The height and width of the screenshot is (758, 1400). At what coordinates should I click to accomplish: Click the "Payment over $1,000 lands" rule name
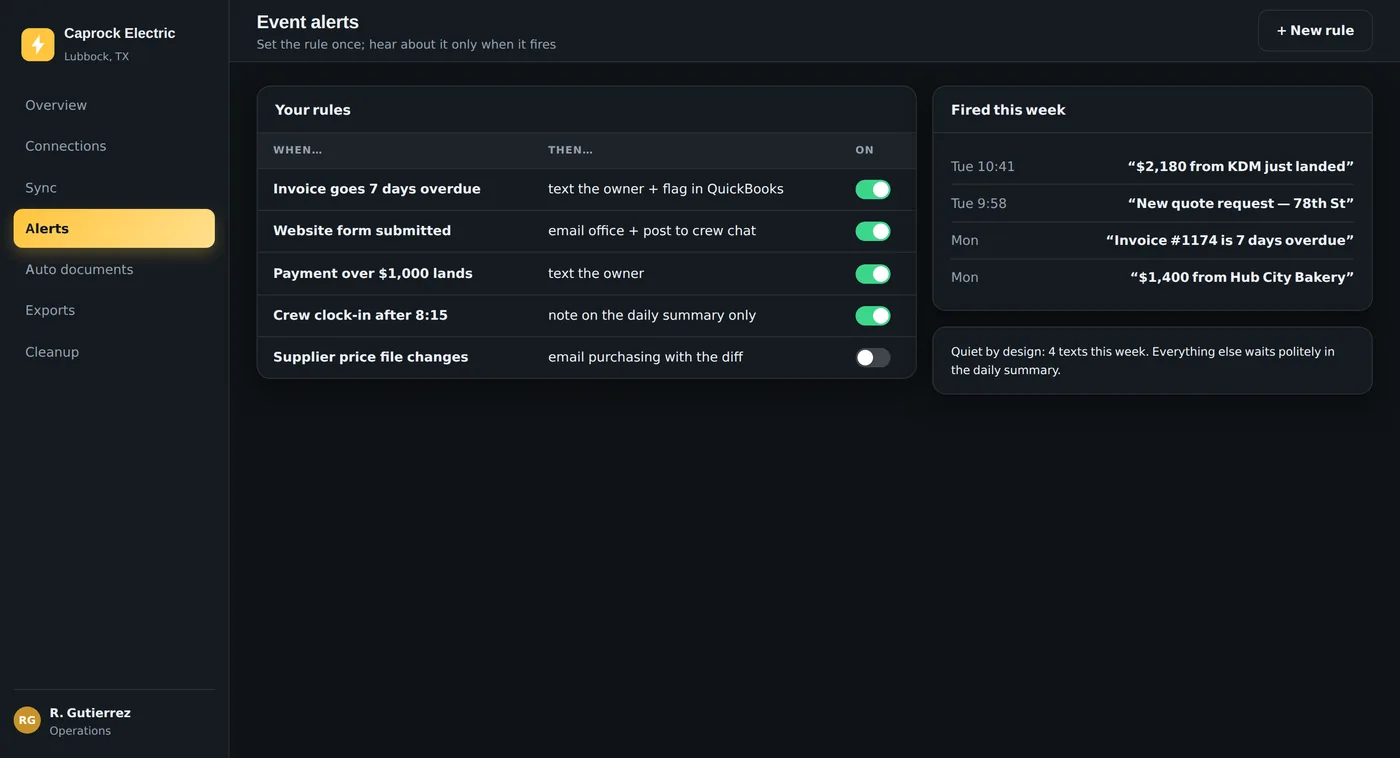point(373,274)
